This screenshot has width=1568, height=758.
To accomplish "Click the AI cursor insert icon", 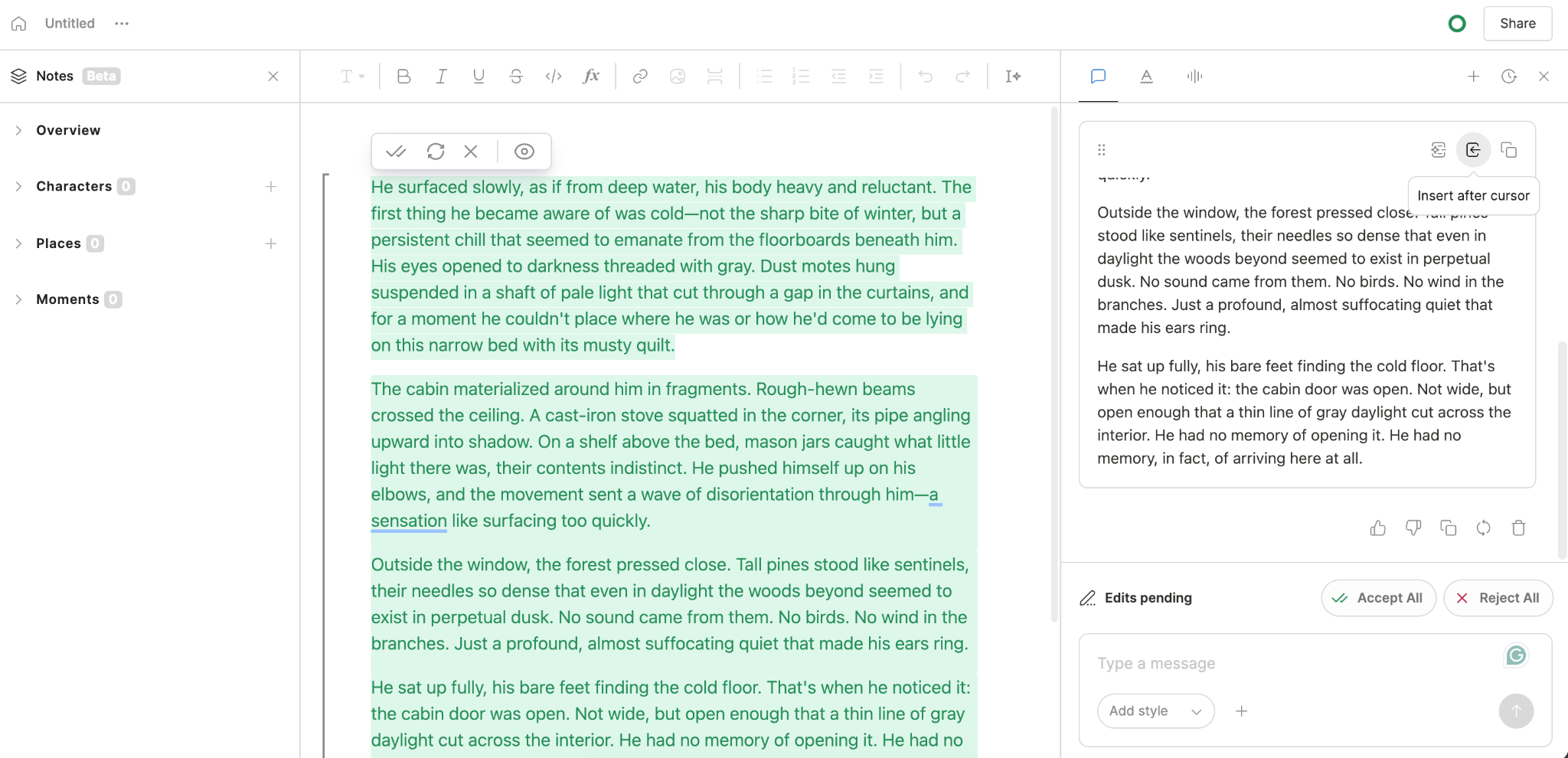I will click(x=1013, y=77).
